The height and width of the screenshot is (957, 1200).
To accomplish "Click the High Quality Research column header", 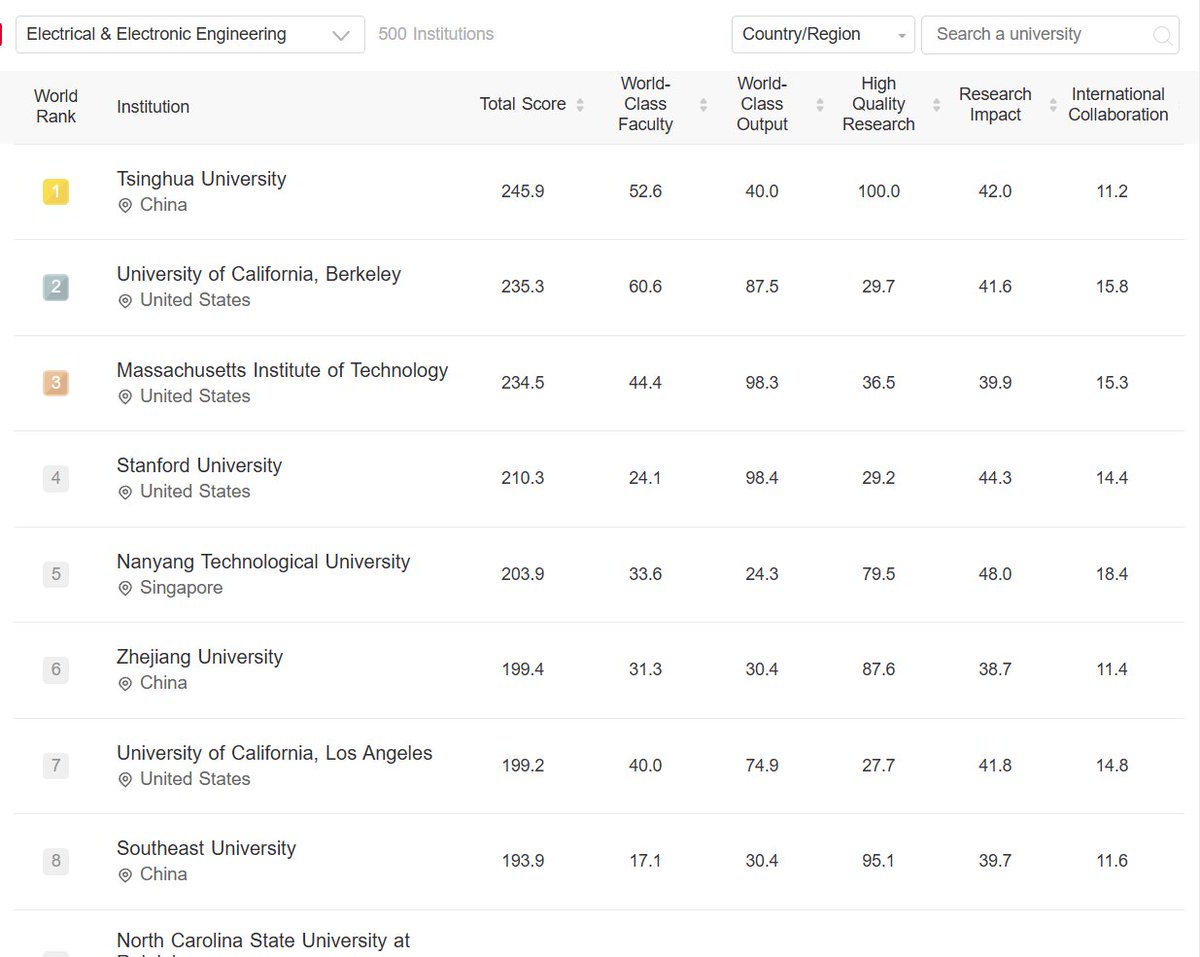I will [878, 104].
